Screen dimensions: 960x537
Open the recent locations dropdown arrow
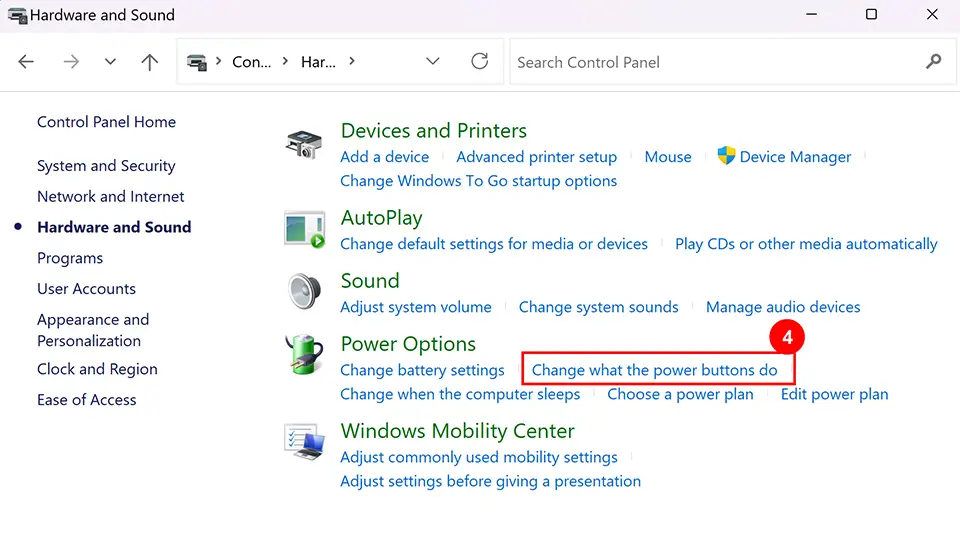(110, 61)
